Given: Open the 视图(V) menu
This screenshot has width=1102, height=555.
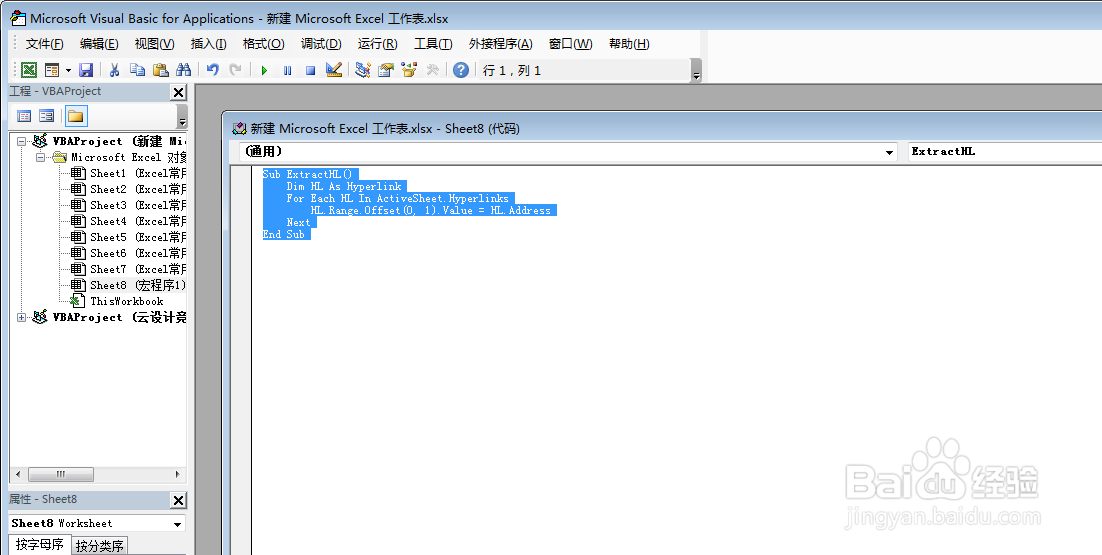Looking at the screenshot, I should 155,44.
